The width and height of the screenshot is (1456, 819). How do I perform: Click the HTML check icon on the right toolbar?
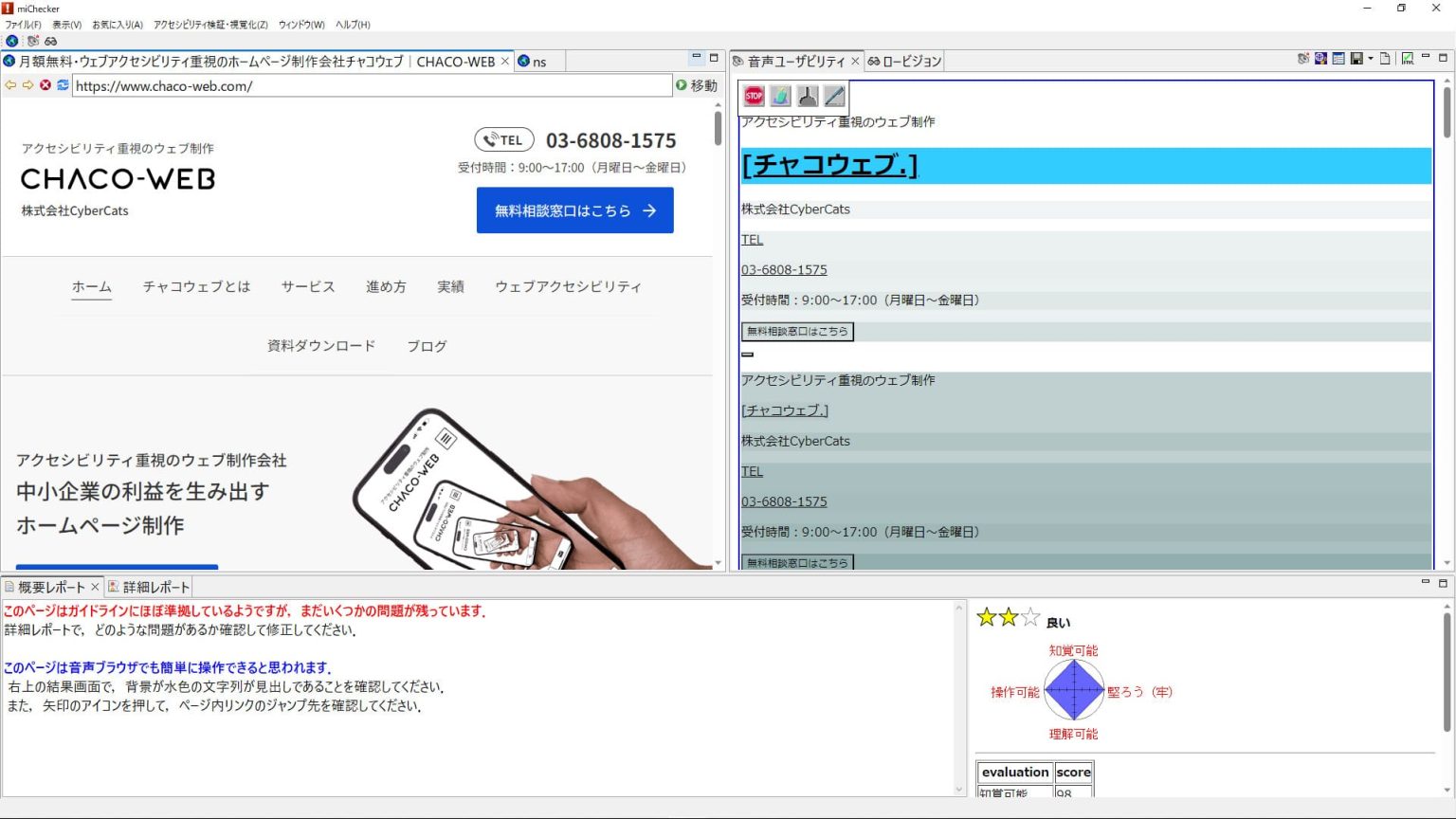[1407, 58]
